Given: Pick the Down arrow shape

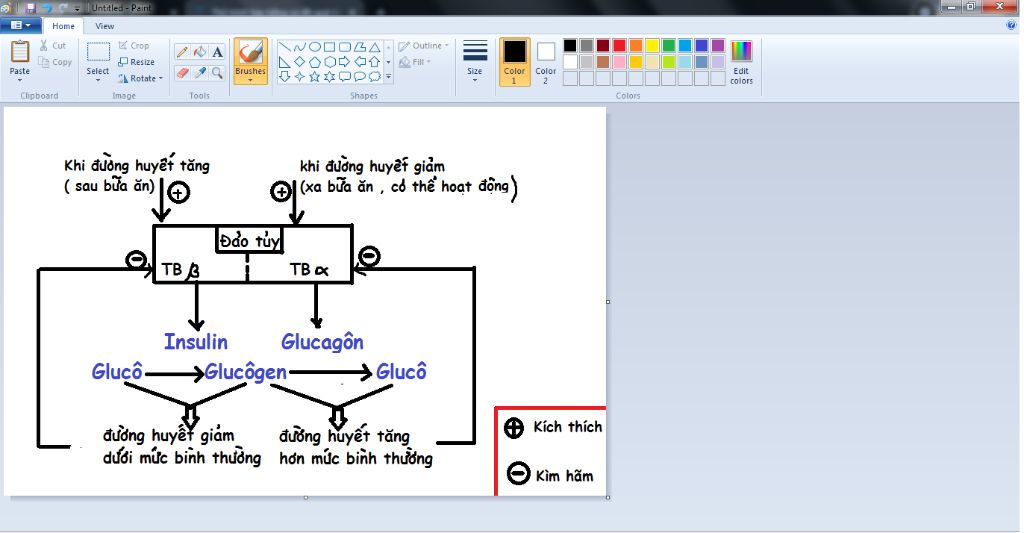Looking at the screenshot, I should coord(285,76).
